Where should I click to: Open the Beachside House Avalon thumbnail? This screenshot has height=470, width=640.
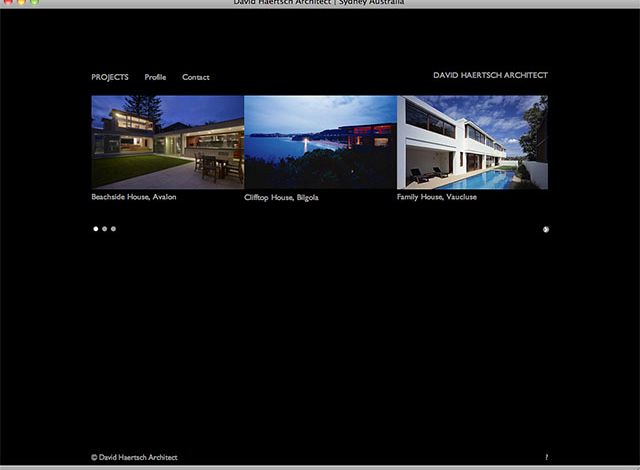[x=168, y=142]
